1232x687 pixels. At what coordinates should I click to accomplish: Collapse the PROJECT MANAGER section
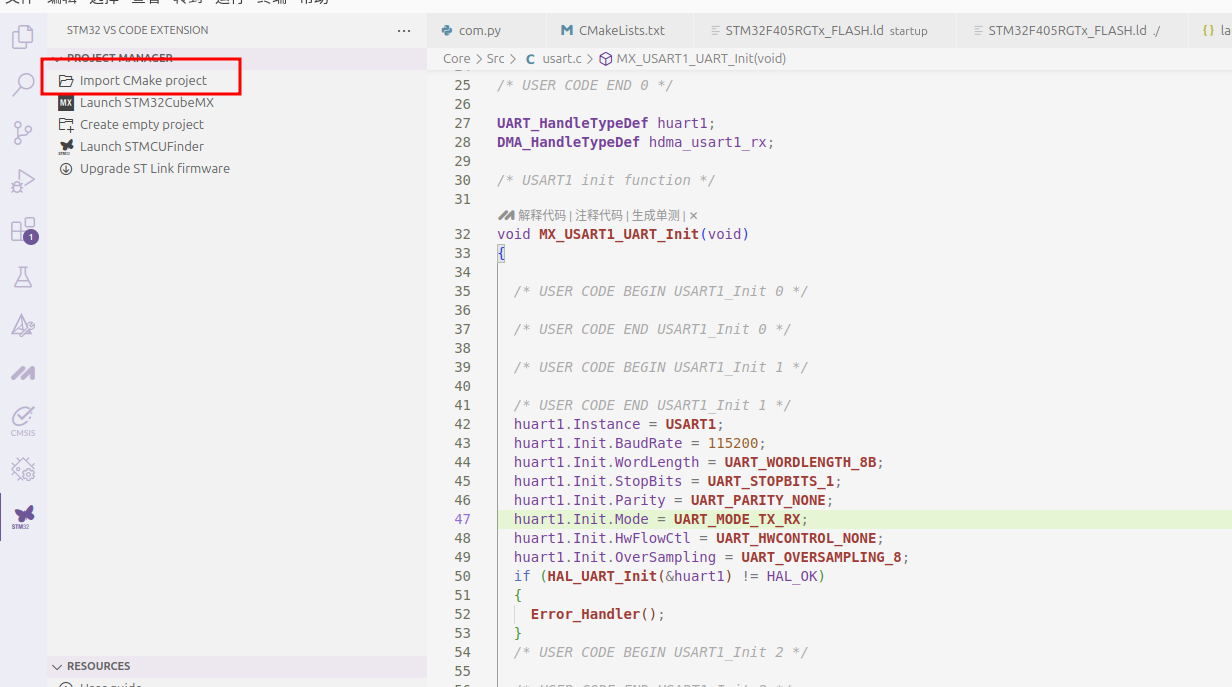click(119, 58)
